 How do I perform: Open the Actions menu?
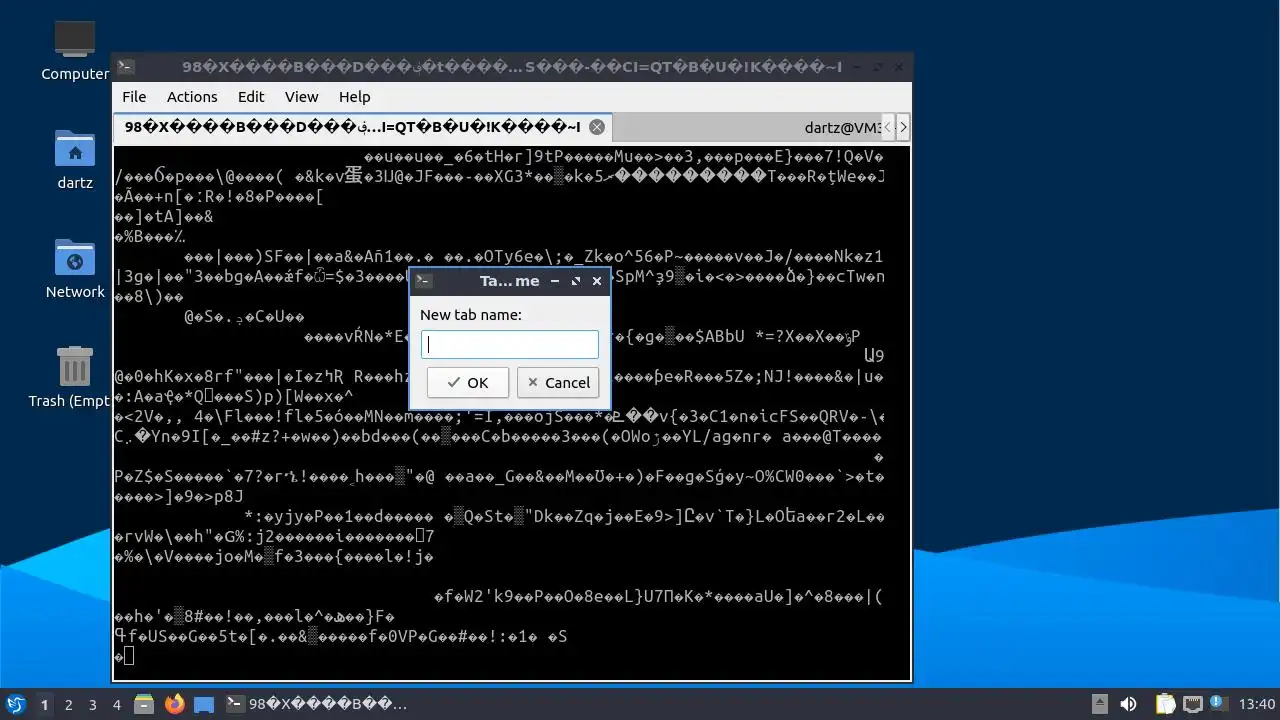click(x=192, y=97)
